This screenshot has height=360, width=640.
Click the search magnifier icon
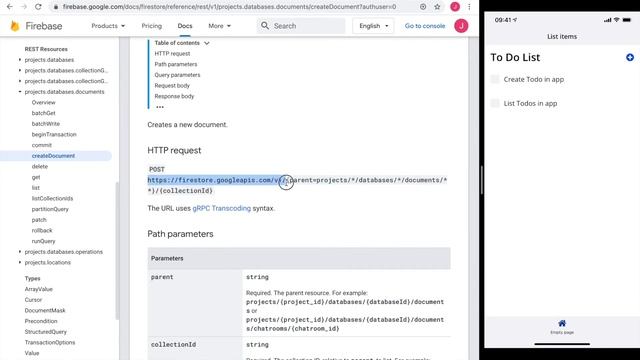click(265, 26)
